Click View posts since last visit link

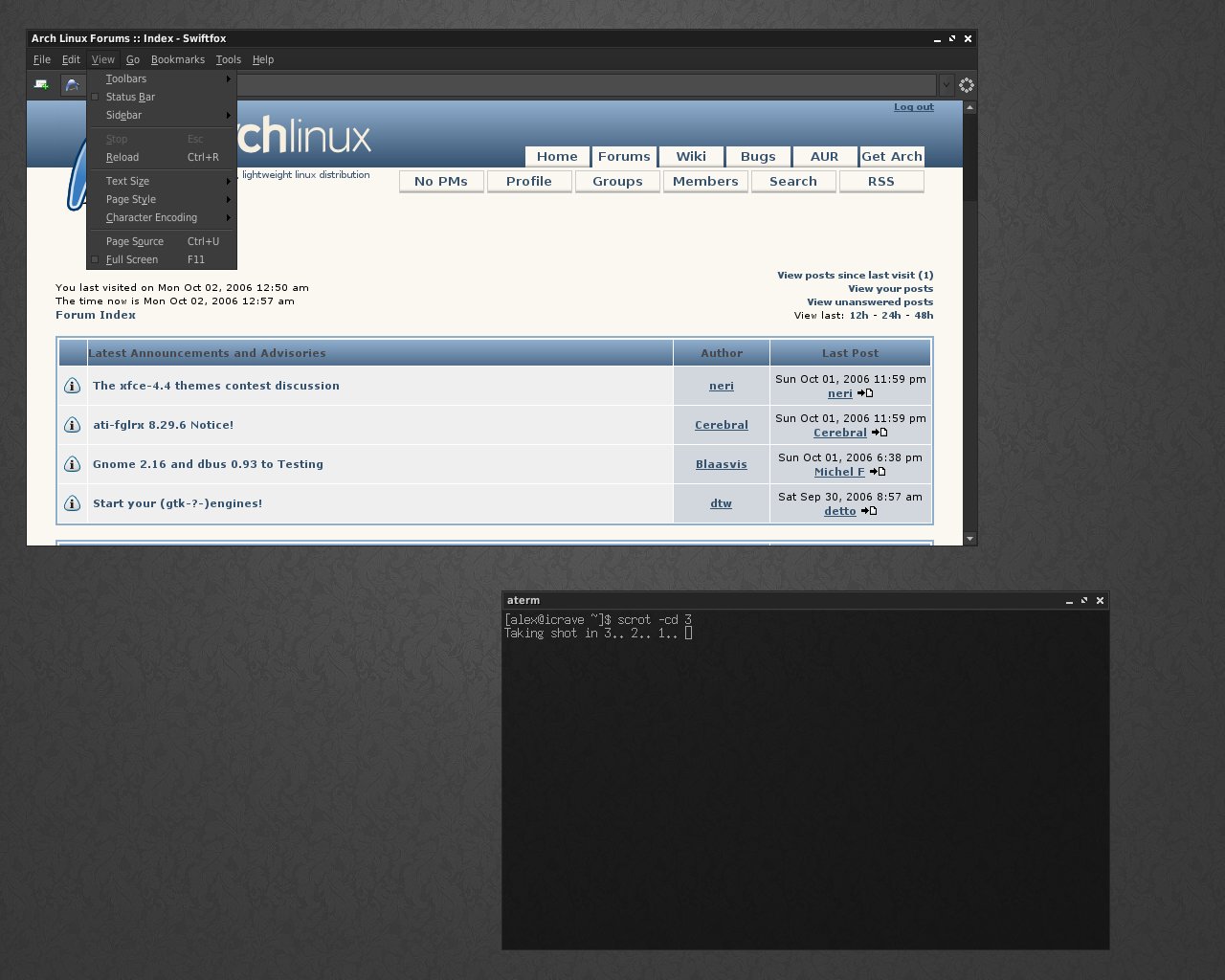tap(856, 275)
